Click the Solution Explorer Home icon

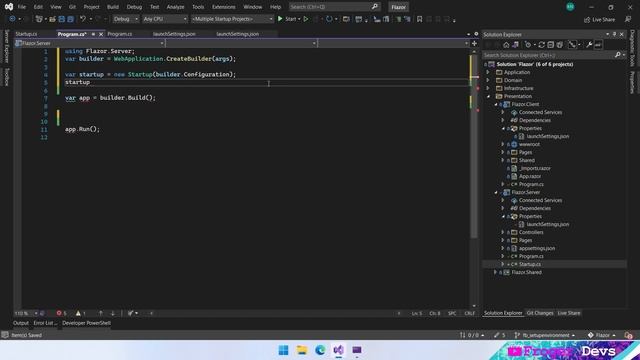[506, 45]
